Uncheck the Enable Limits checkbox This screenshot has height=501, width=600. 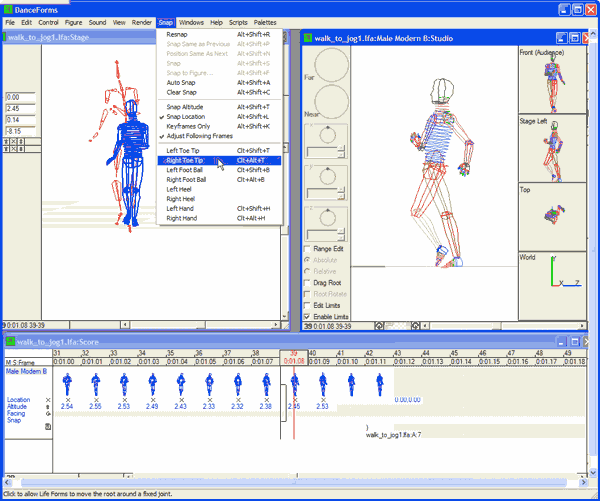point(307,315)
